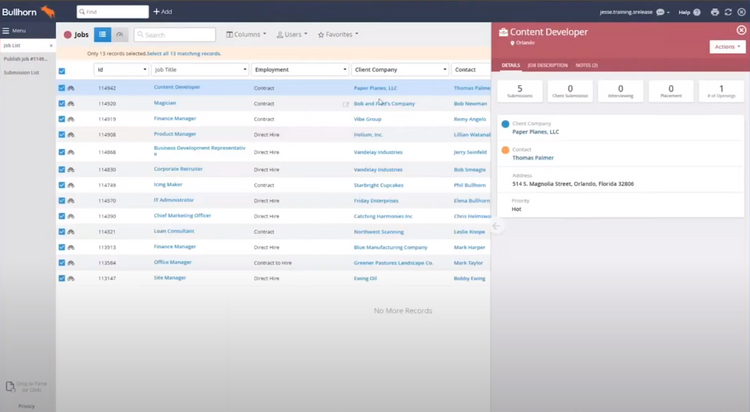Open the Help question mark icon
The height and width of the screenshot is (412, 750).
pyautogui.click(x=697, y=12)
